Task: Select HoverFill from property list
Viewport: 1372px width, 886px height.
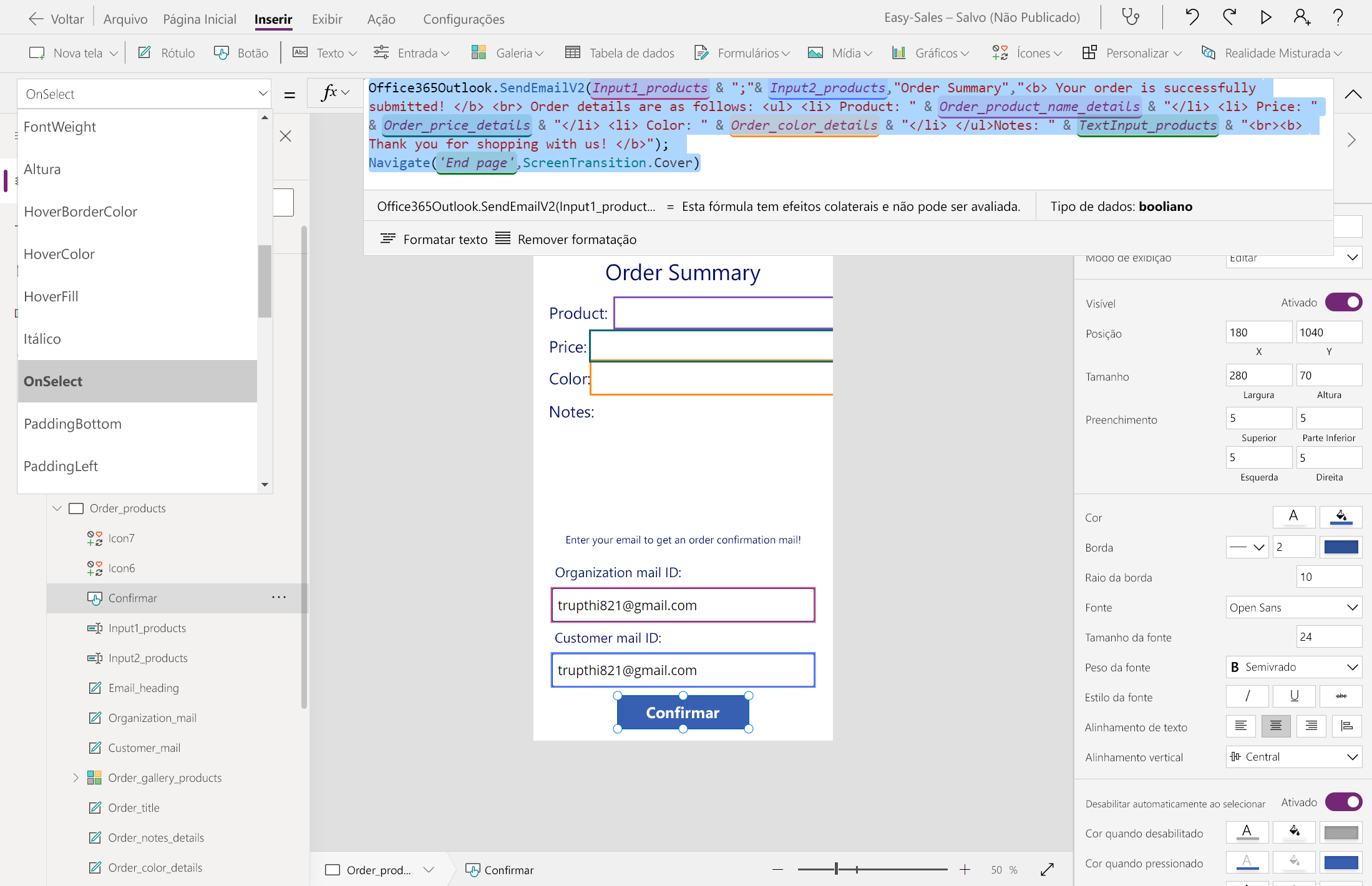Action: 137,296
